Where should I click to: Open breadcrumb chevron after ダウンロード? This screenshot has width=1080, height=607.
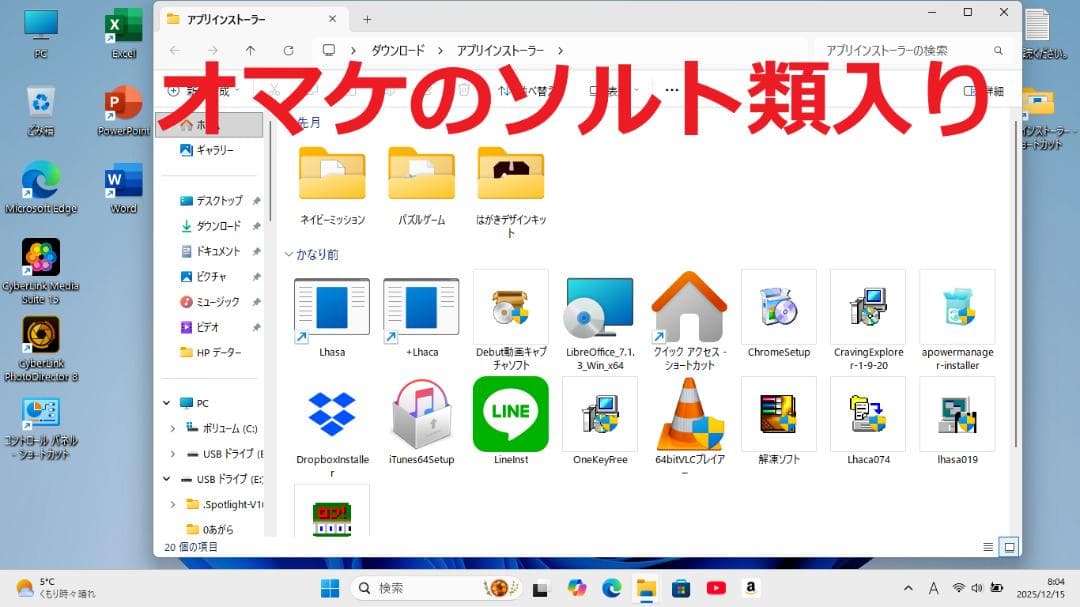(440, 50)
